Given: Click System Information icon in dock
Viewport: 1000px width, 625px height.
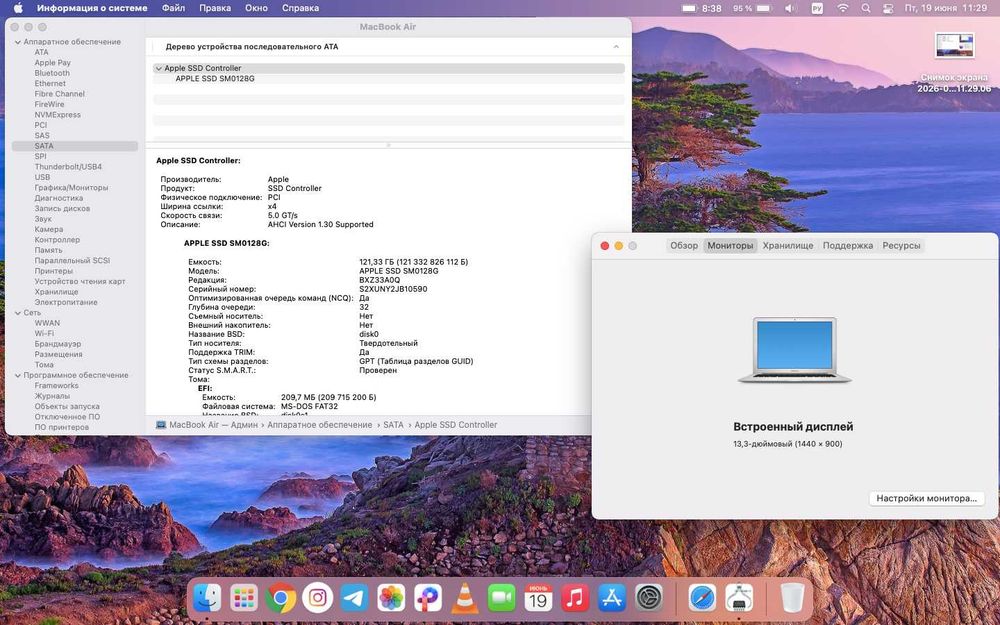Looking at the screenshot, I should click(739, 598).
